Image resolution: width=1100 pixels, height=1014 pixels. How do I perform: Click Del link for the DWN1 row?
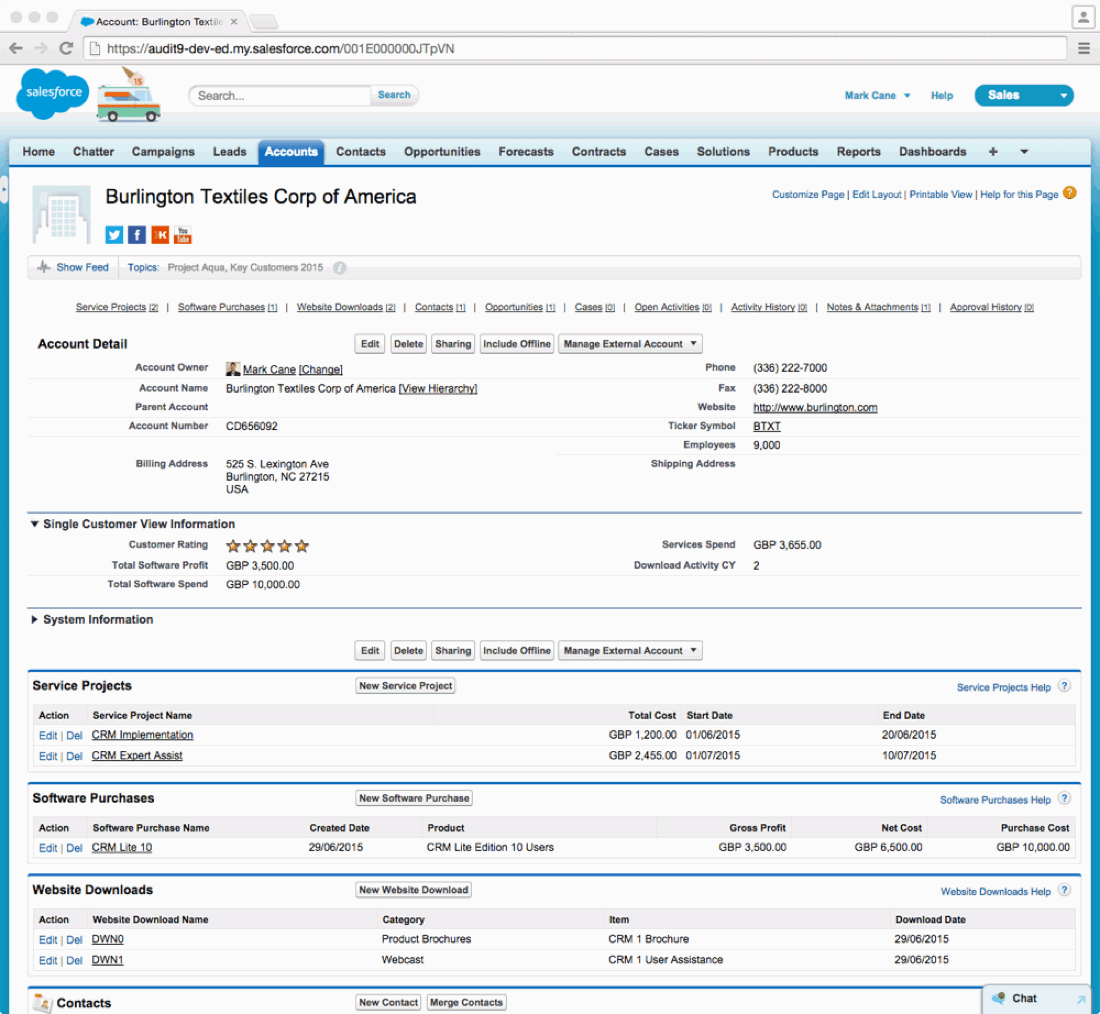coord(74,961)
